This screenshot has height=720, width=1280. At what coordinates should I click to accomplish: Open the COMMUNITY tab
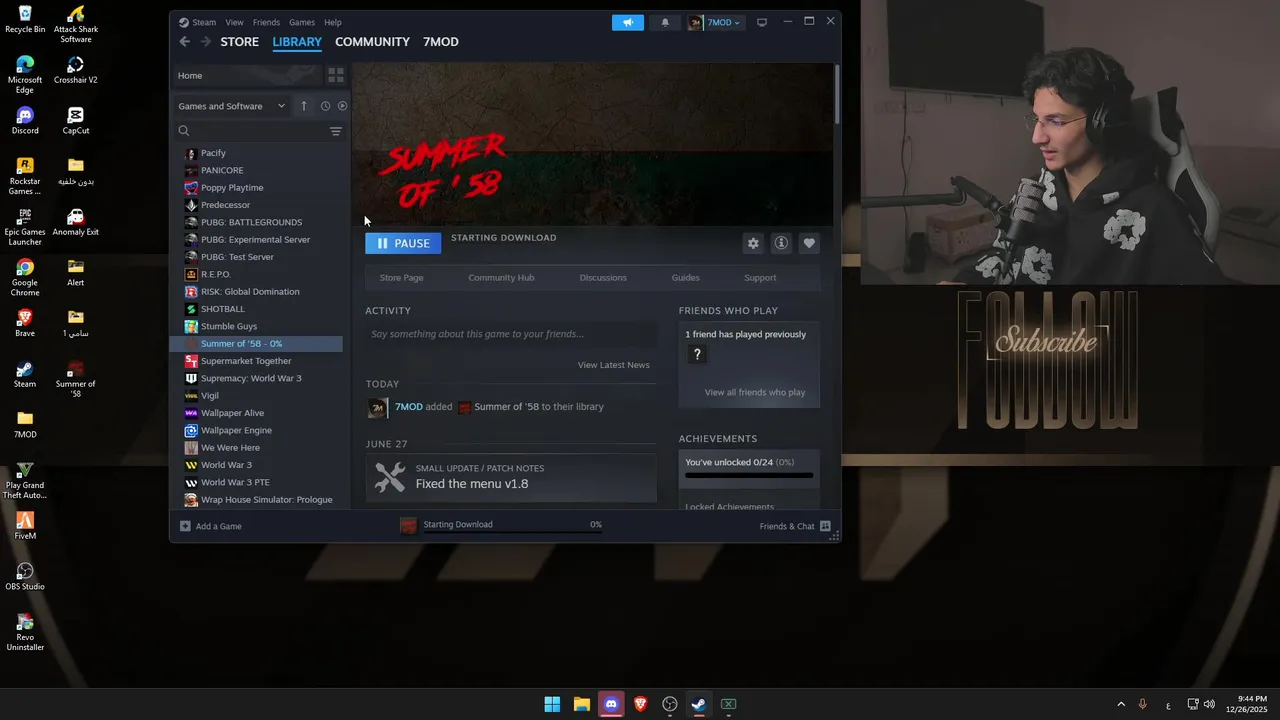(372, 41)
